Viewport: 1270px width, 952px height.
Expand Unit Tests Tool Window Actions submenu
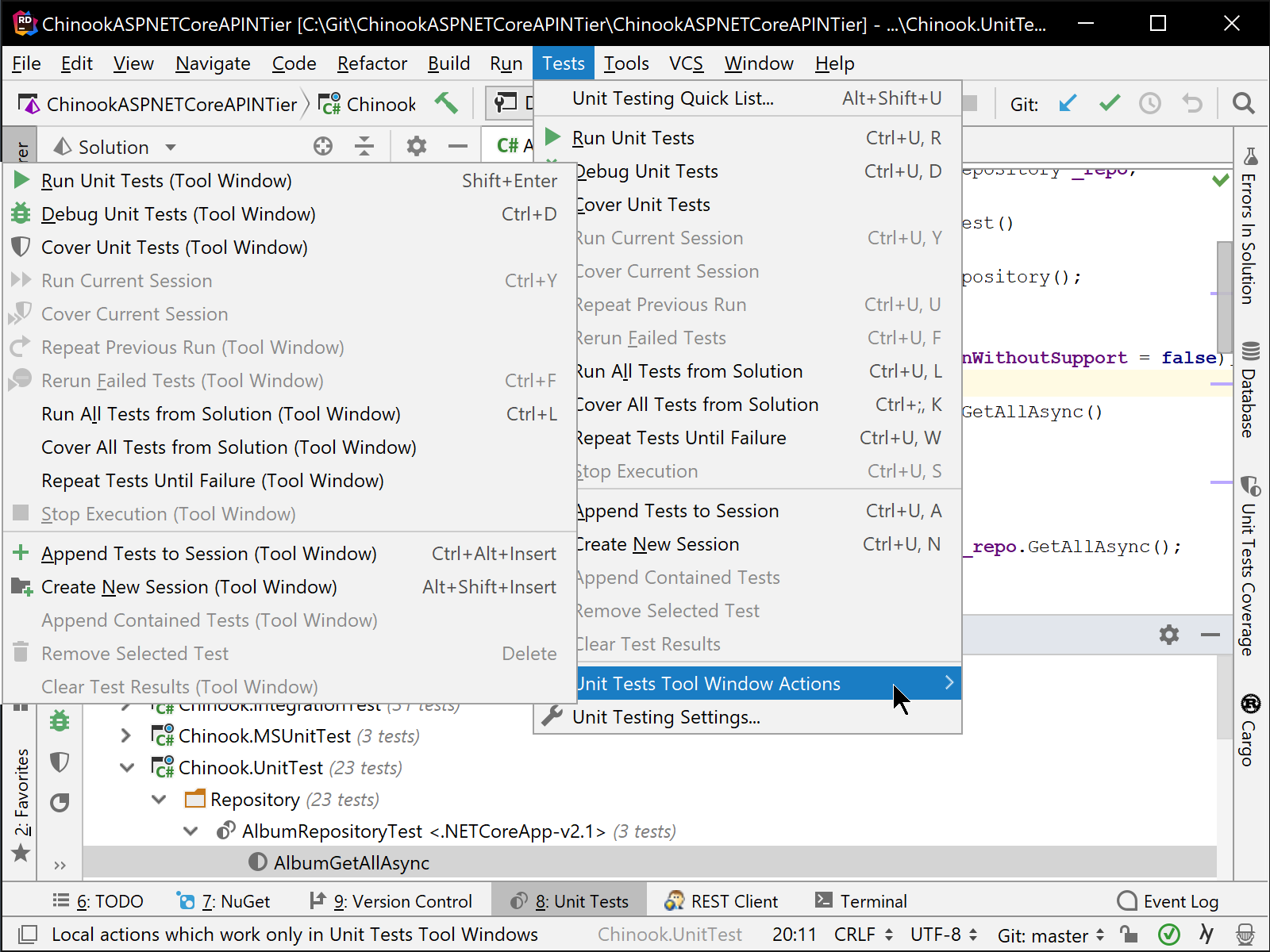(748, 683)
